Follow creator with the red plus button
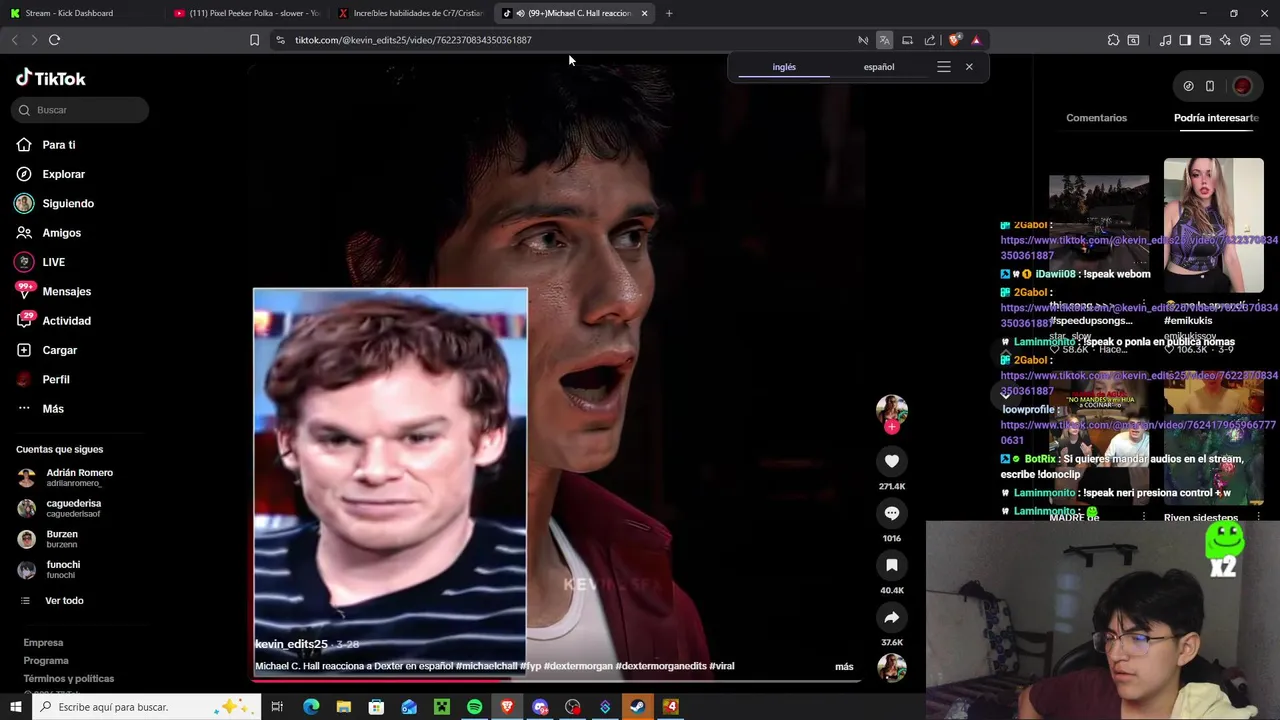The height and width of the screenshot is (720, 1280). click(x=891, y=427)
